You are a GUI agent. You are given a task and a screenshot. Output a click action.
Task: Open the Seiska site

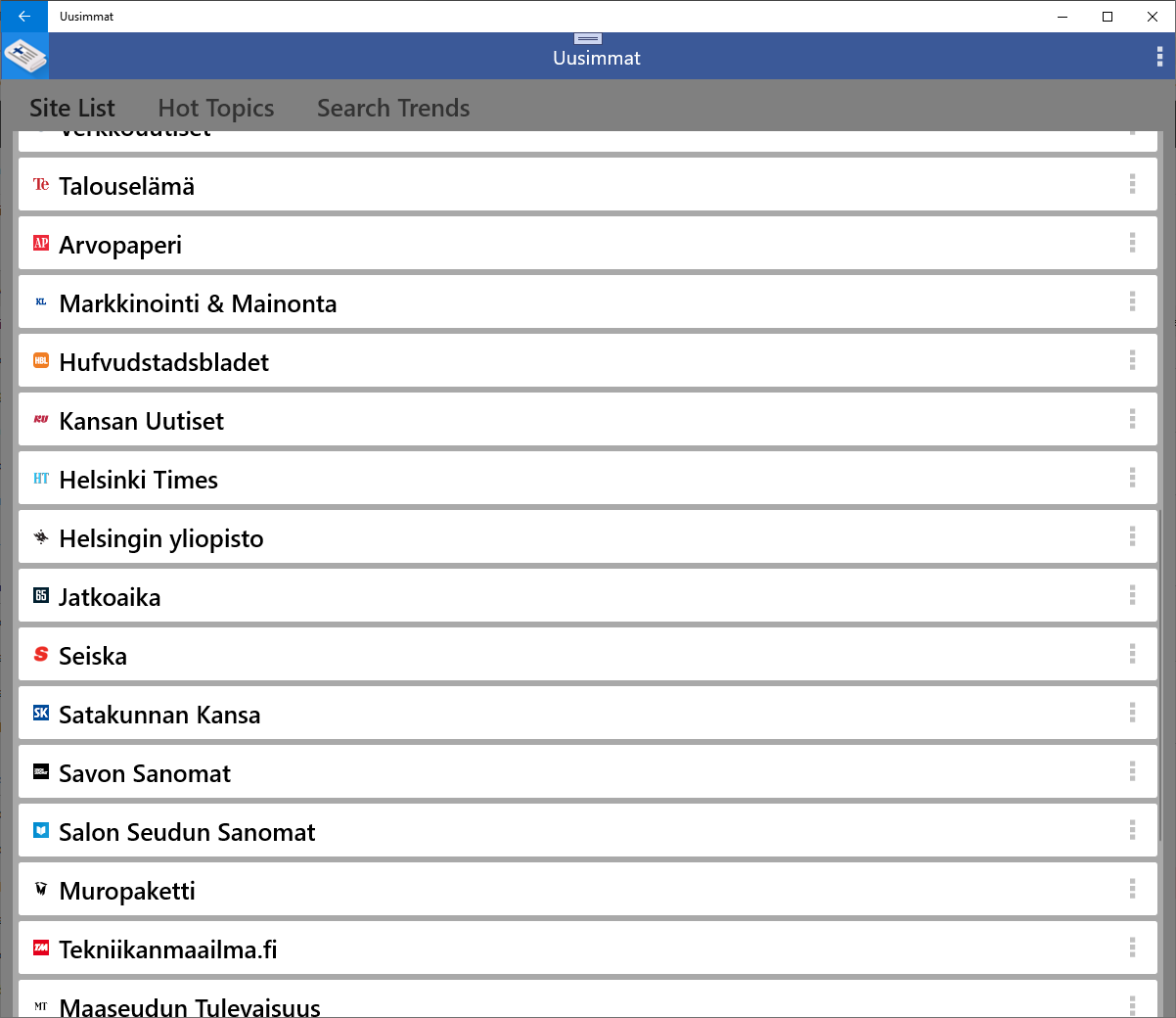[588, 654]
